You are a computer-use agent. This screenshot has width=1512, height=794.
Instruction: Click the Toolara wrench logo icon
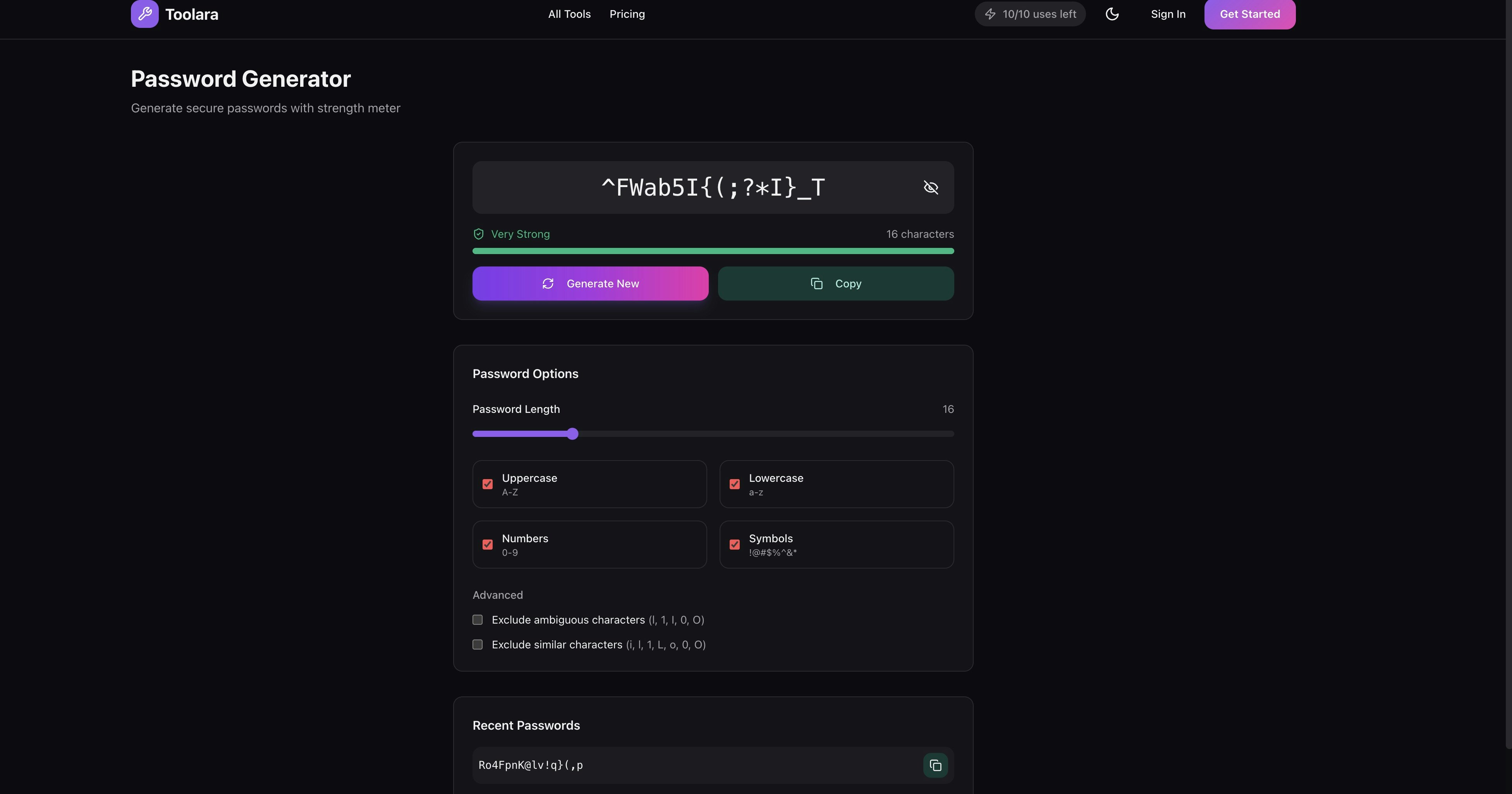click(x=144, y=14)
